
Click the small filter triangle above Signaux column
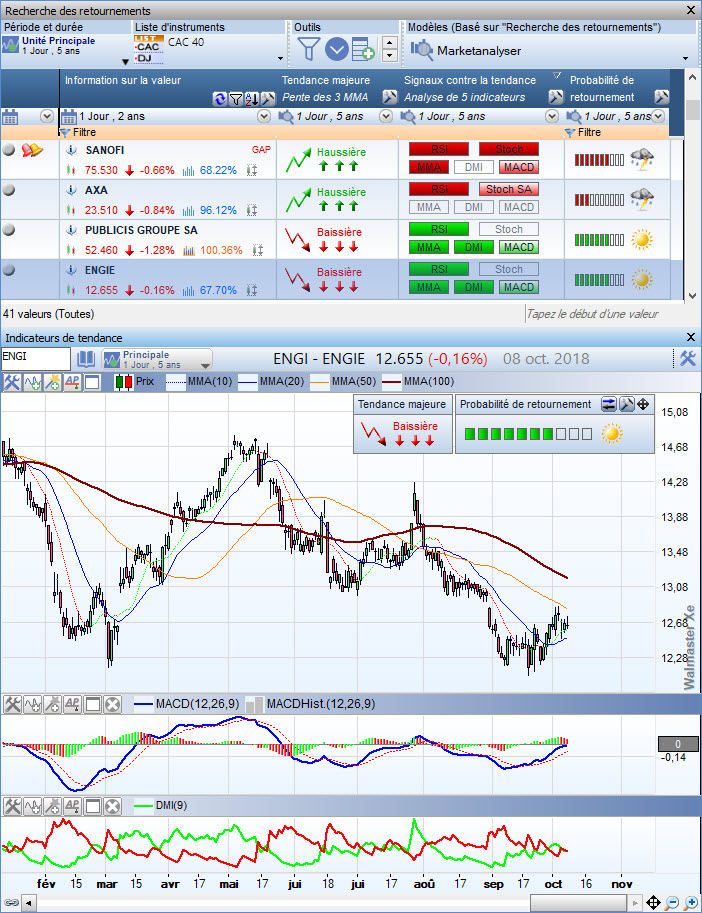[x=556, y=76]
